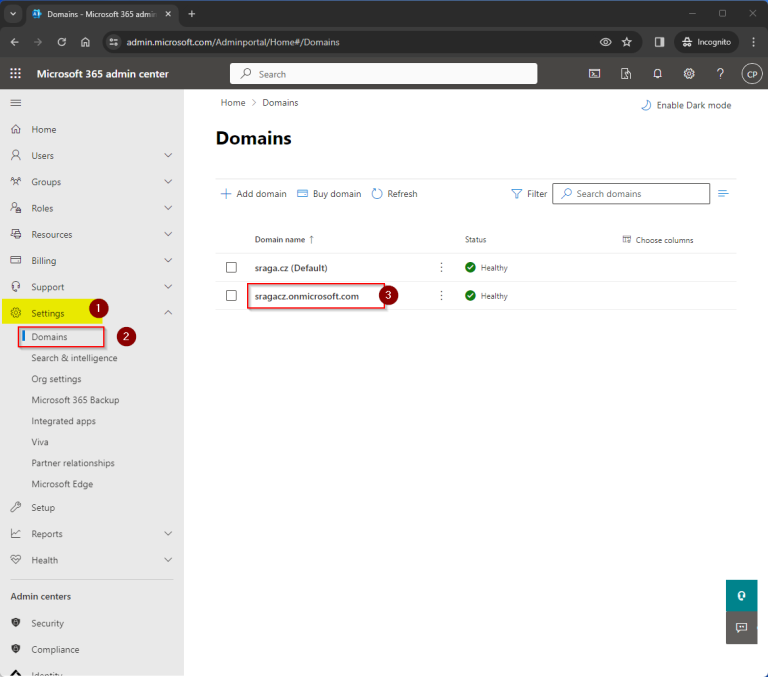The image size is (768, 677).
Task: Open browser side panel icon
Action: pyautogui.click(x=659, y=42)
